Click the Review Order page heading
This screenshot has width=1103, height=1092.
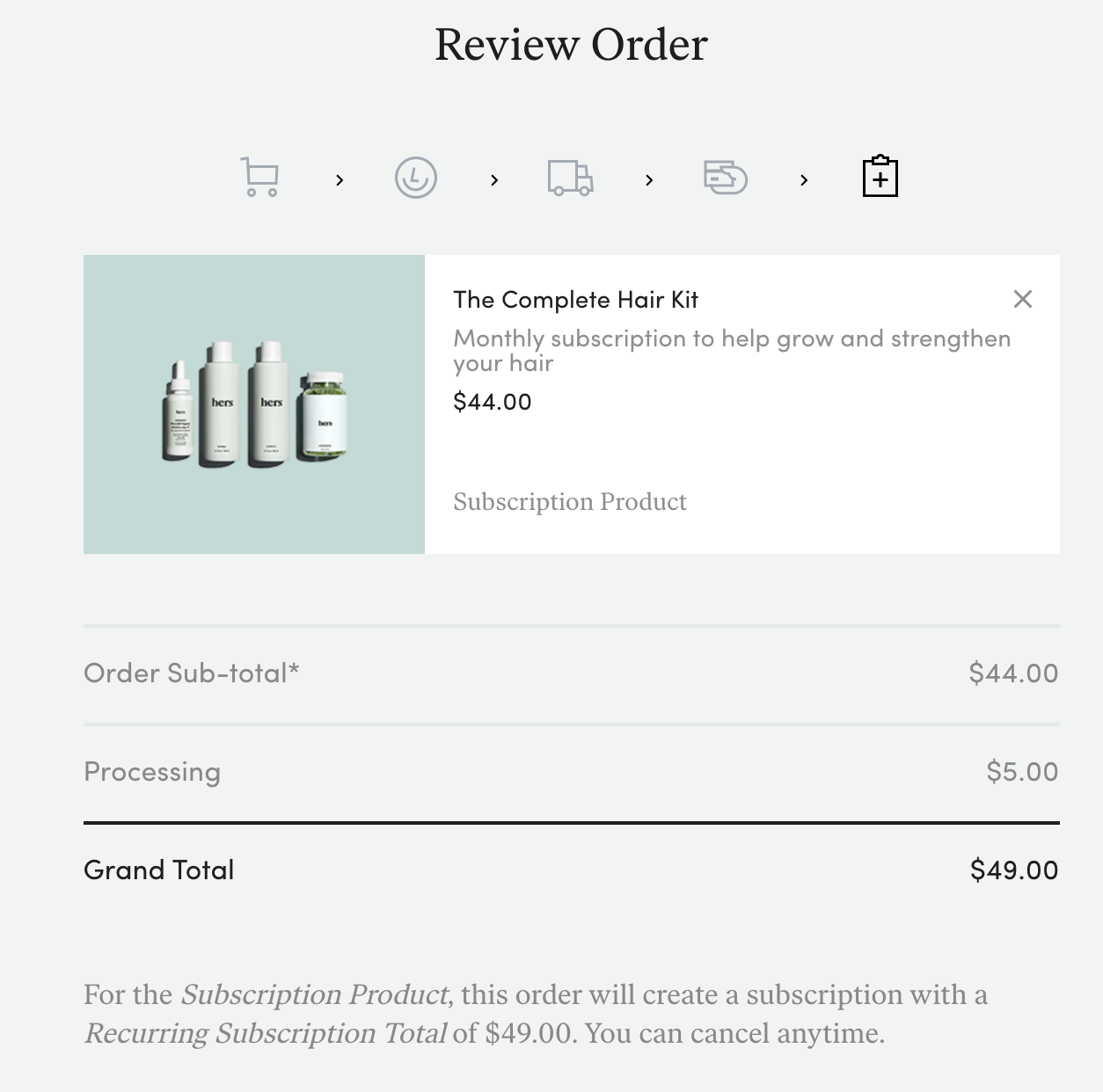click(x=570, y=45)
